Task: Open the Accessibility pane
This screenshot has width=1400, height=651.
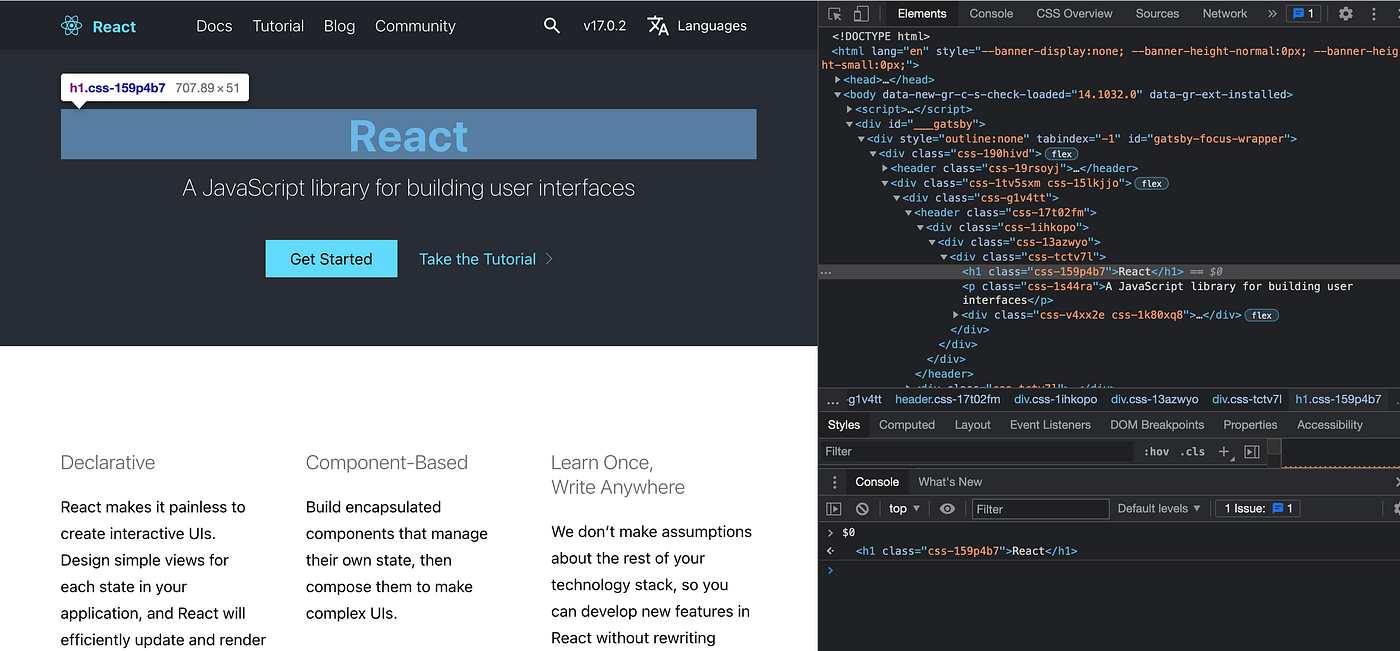Action: pyautogui.click(x=1330, y=425)
